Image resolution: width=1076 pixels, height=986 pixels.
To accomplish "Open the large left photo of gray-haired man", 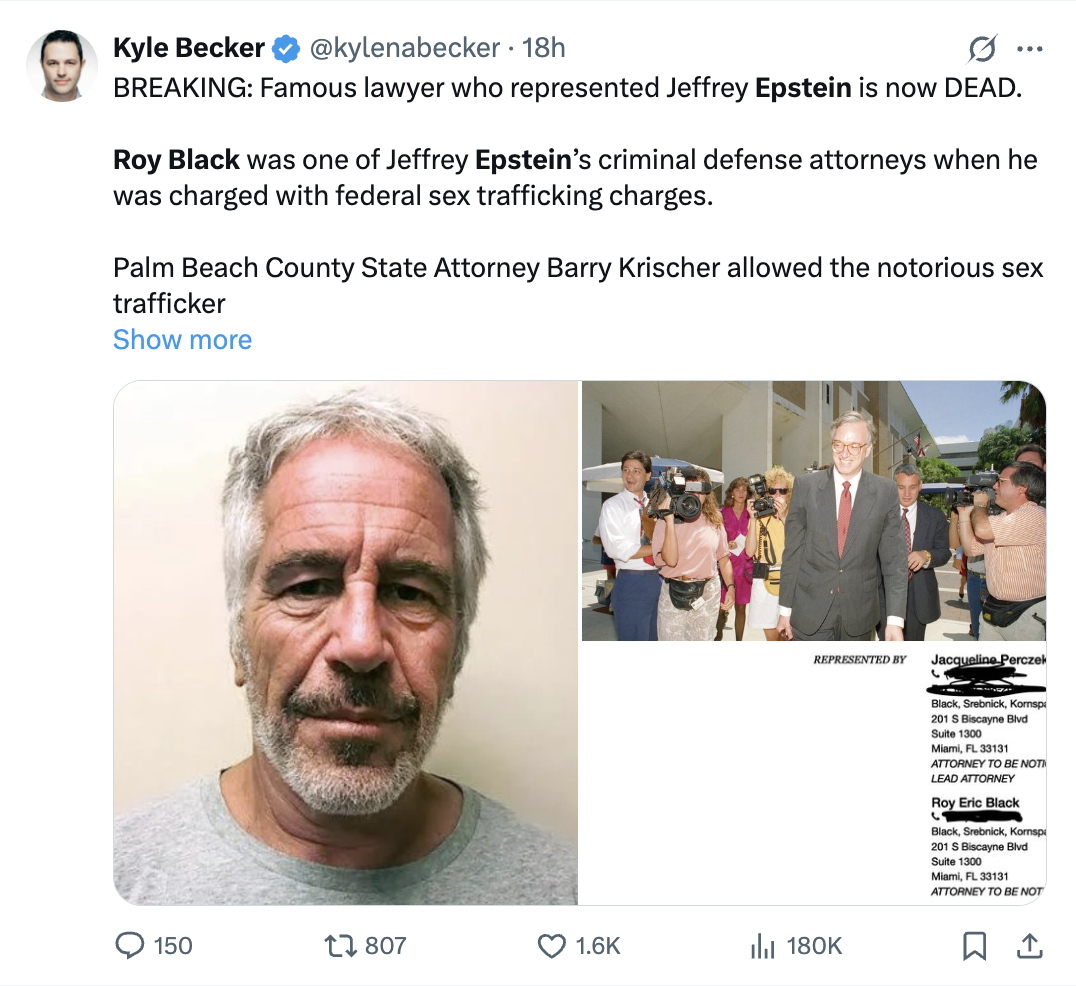I will point(346,642).
